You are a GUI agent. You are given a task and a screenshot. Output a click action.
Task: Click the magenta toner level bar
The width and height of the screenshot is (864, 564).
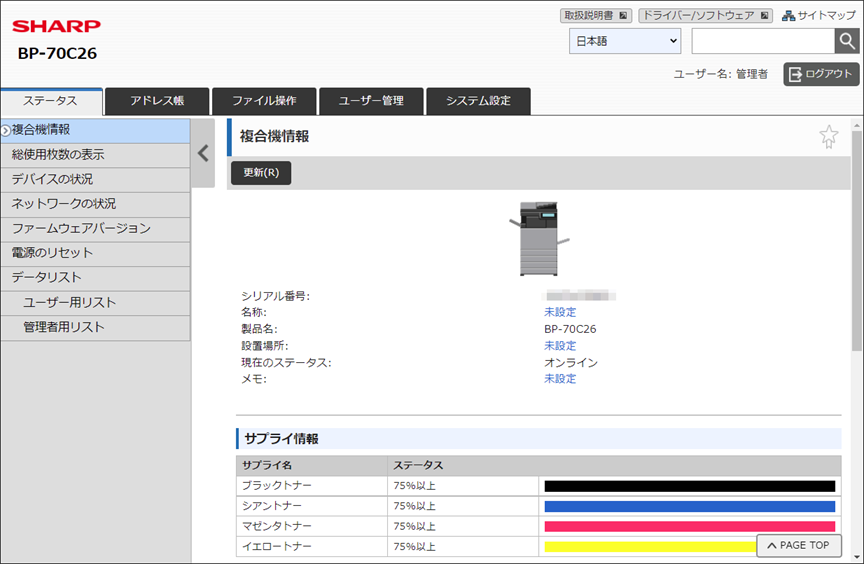(x=689, y=527)
